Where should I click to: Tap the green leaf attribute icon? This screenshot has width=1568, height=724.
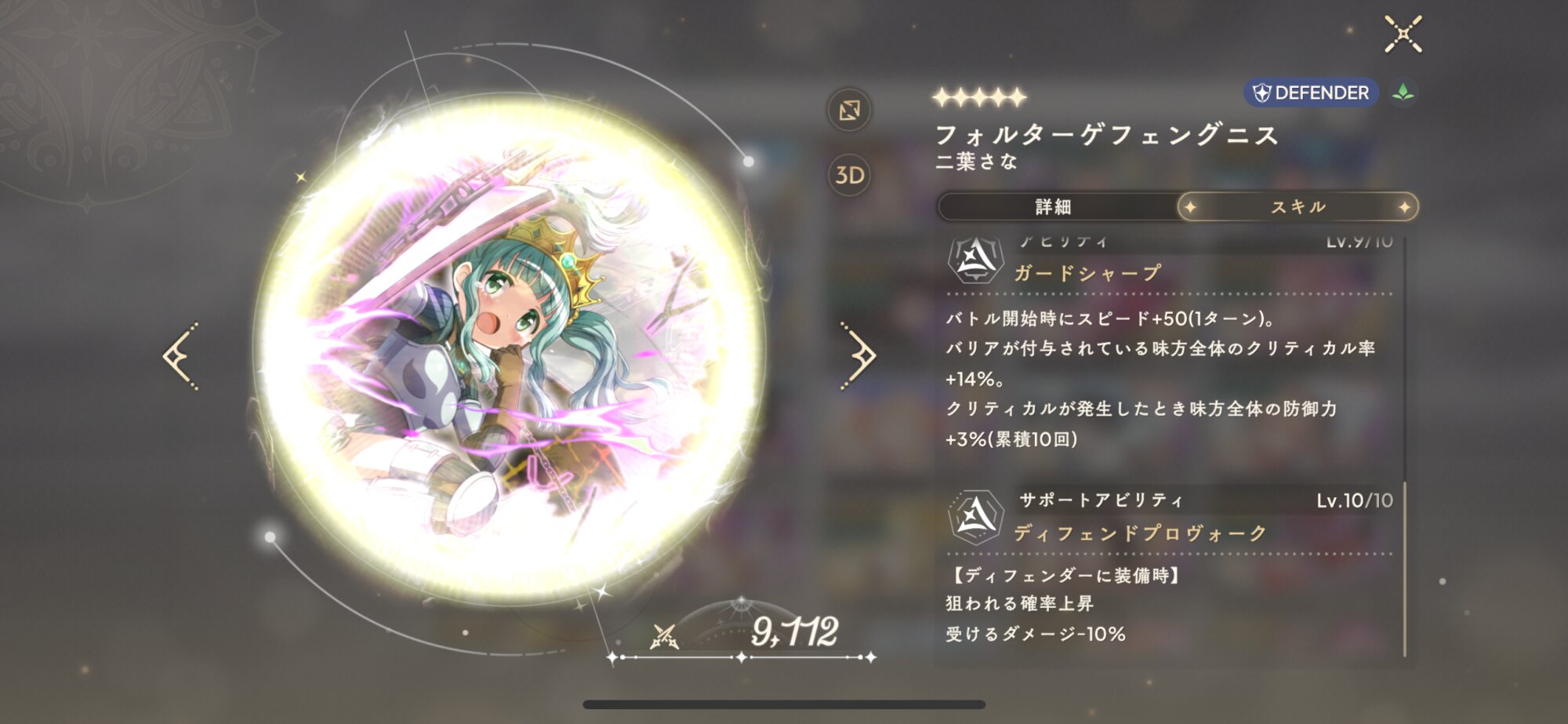click(1403, 93)
